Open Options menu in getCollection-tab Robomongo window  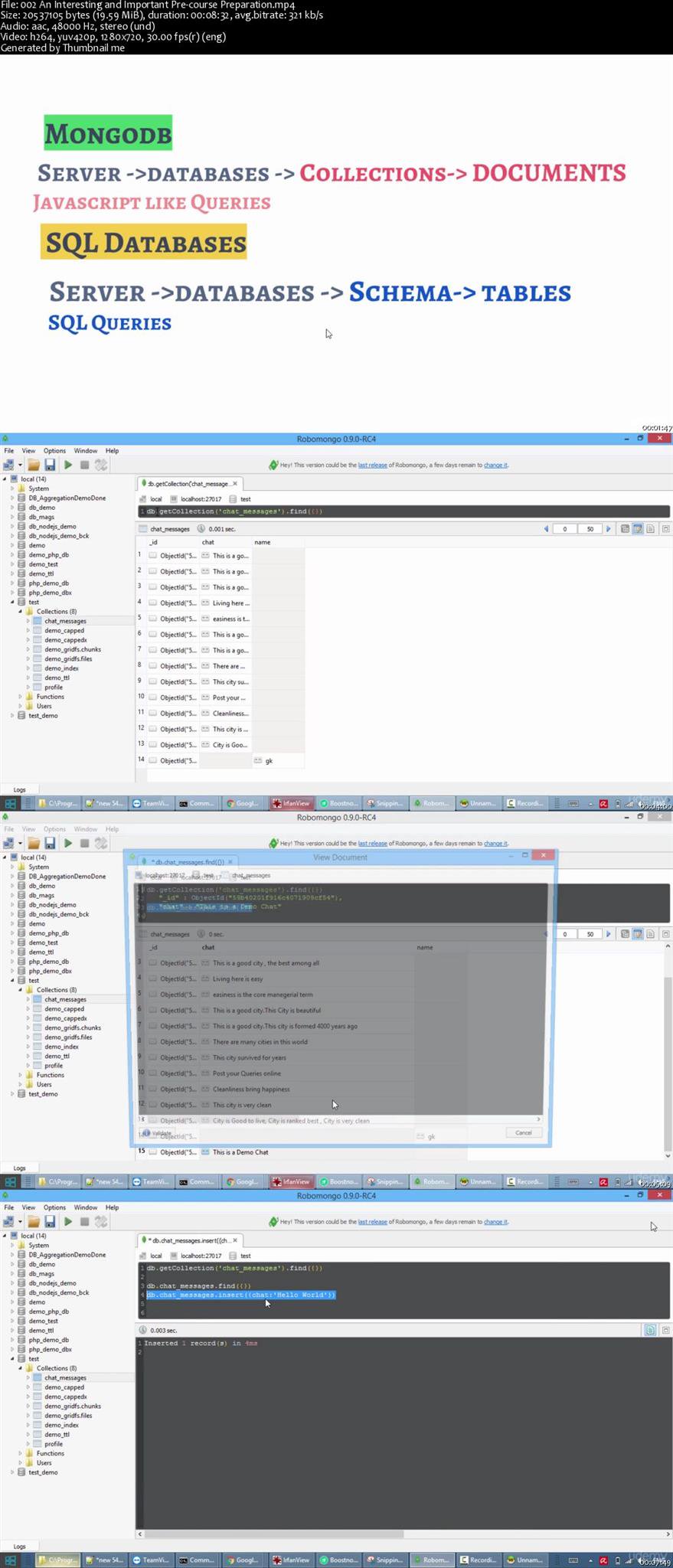[x=54, y=451]
